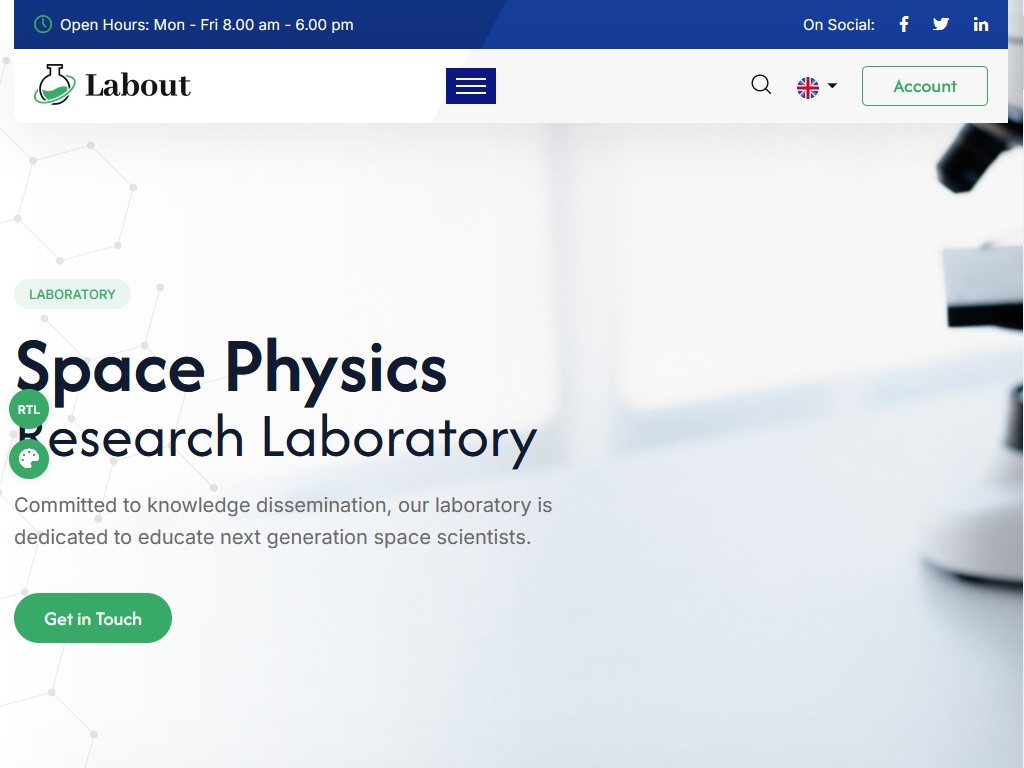
Task: Click the knowledge dissemination description paragraph
Action: pos(283,521)
